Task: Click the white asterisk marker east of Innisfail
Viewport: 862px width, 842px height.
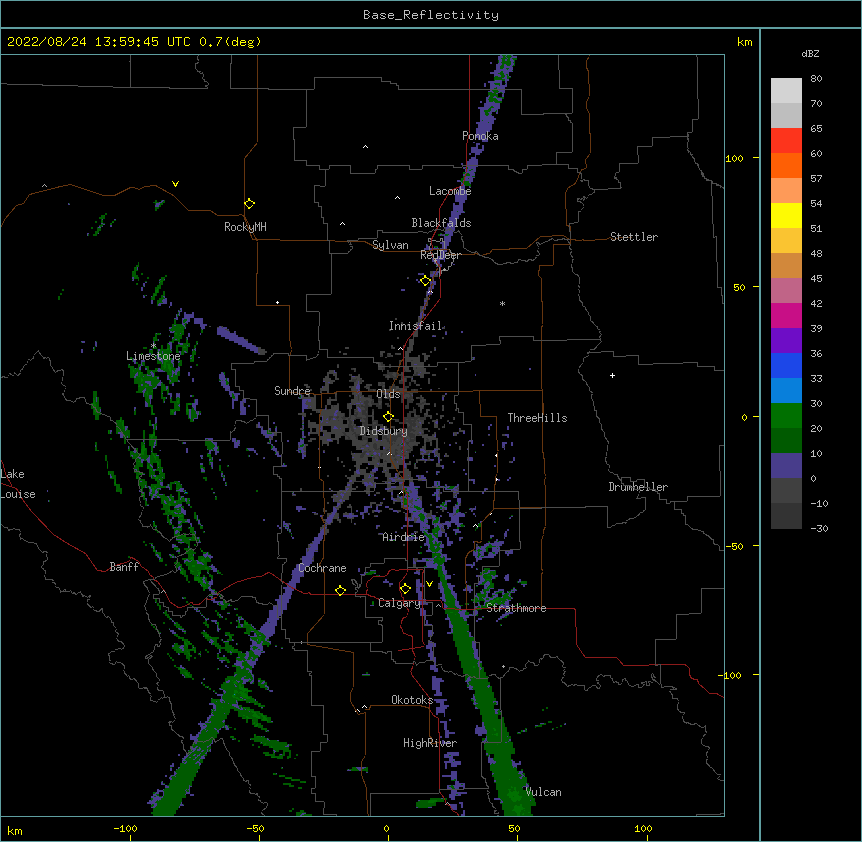Action: click(502, 303)
